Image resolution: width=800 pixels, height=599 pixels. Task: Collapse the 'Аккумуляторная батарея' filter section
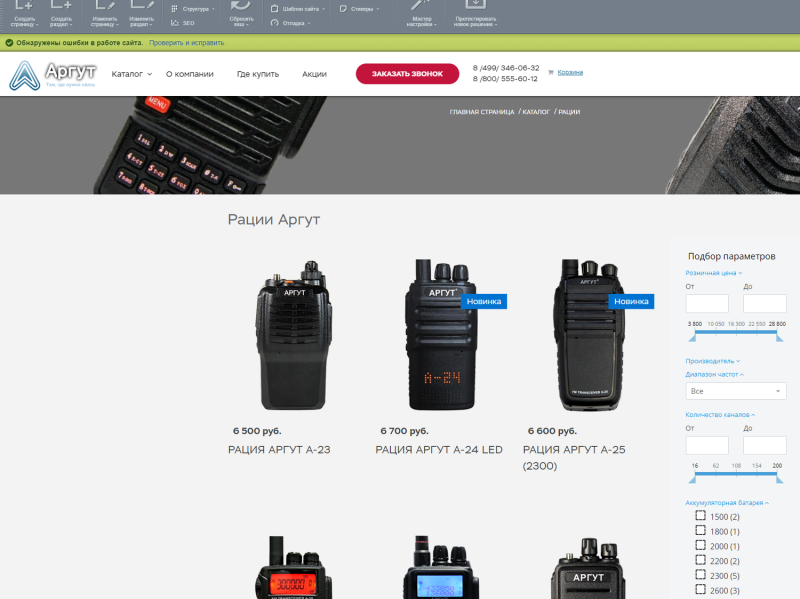727,503
